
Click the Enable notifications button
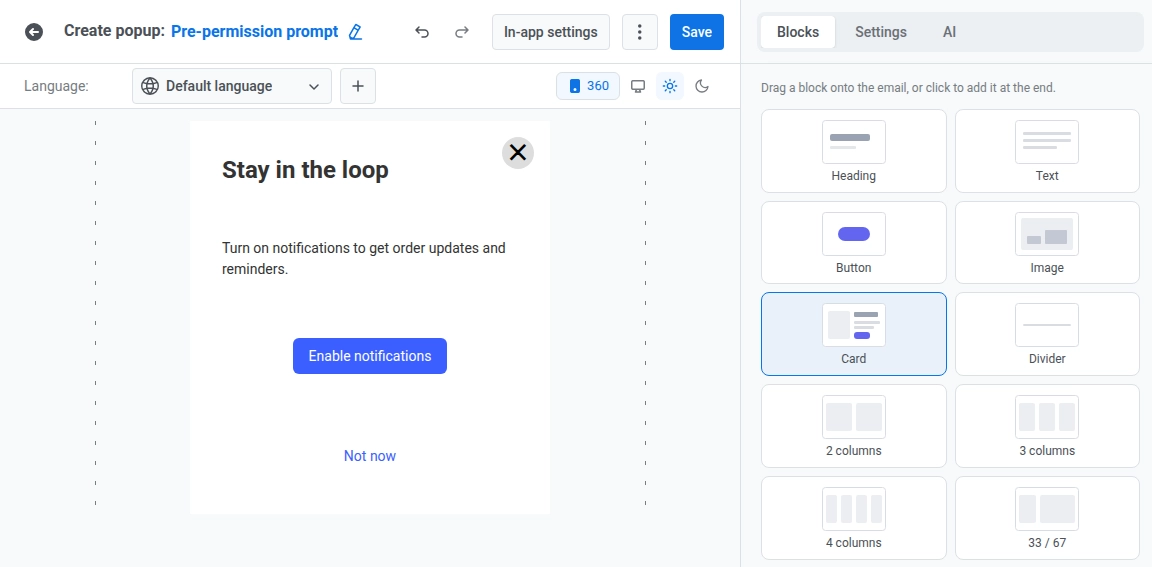click(x=370, y=356)
